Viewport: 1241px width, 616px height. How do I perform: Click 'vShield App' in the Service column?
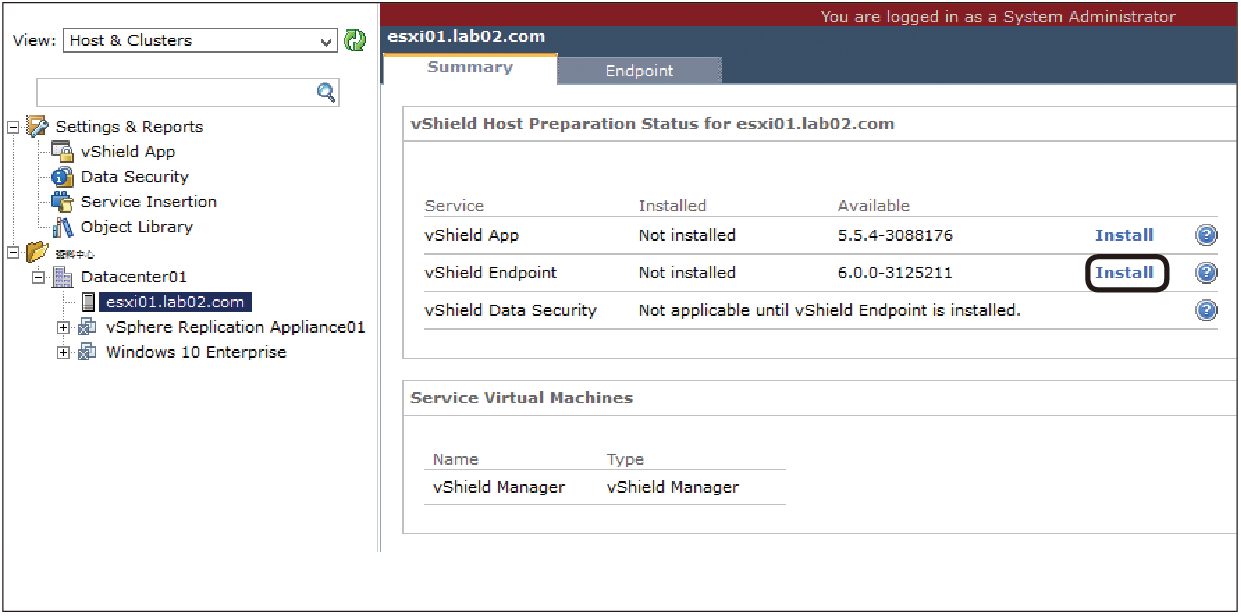[472, 236]
